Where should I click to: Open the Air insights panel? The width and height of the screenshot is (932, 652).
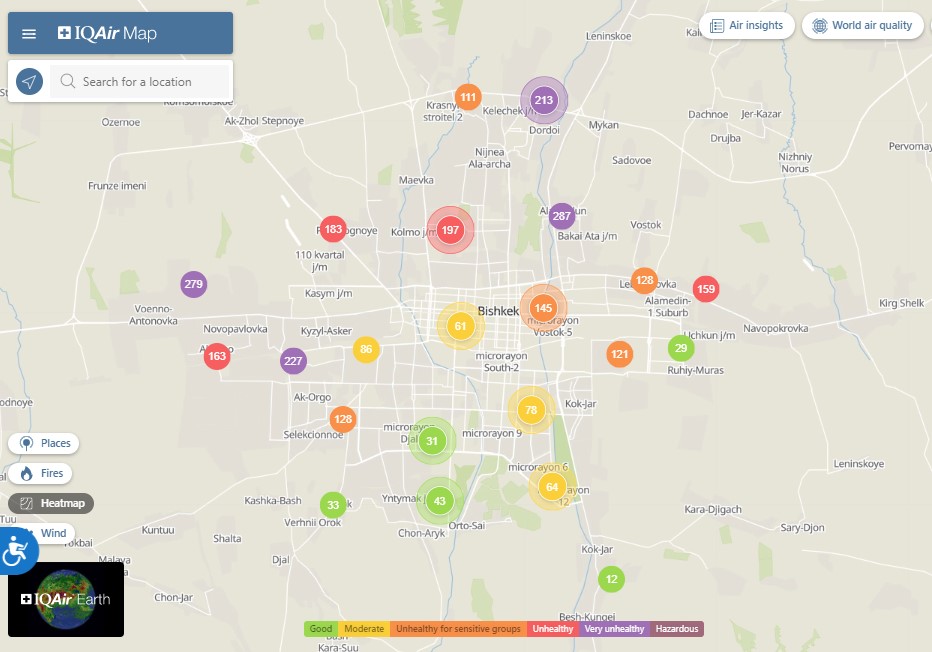point(747,26)
